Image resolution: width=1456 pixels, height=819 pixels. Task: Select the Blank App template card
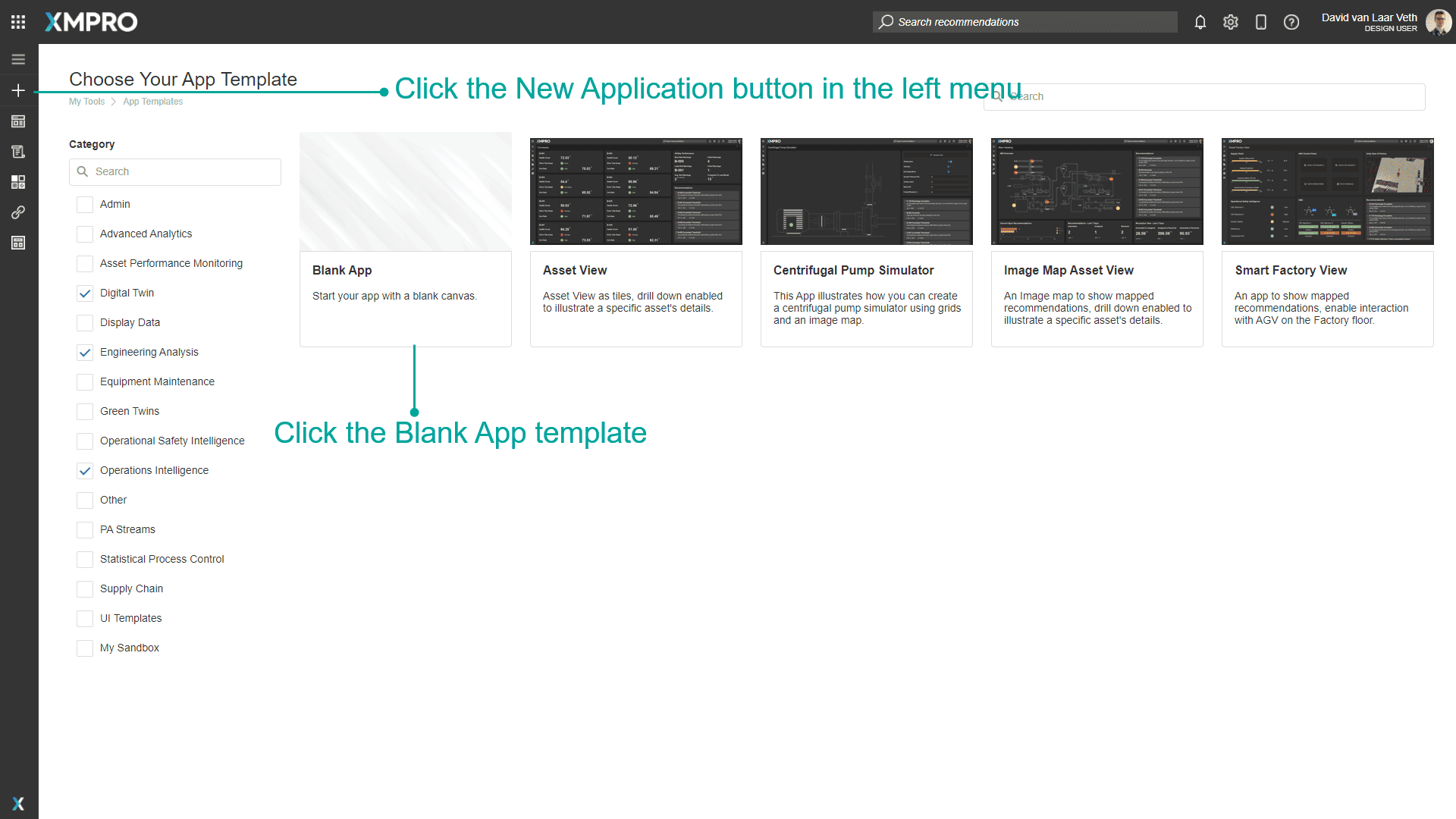click(x=405, y=240)
